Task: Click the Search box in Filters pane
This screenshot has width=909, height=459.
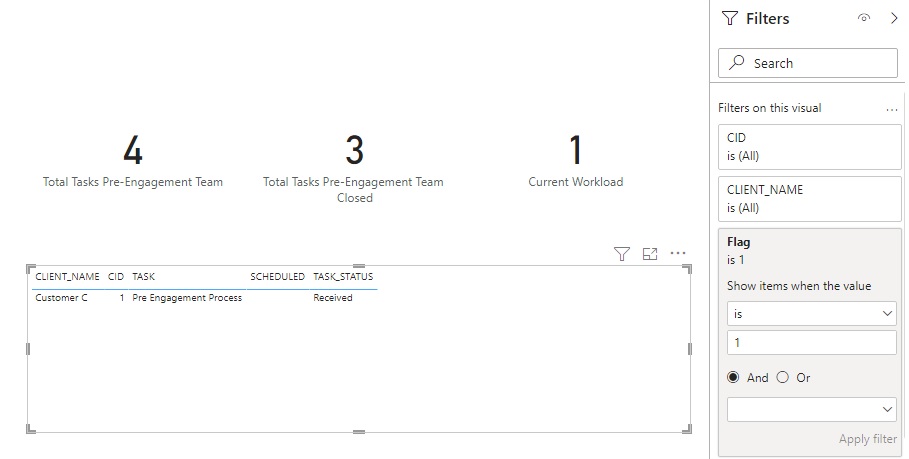Action: [808, 63]
